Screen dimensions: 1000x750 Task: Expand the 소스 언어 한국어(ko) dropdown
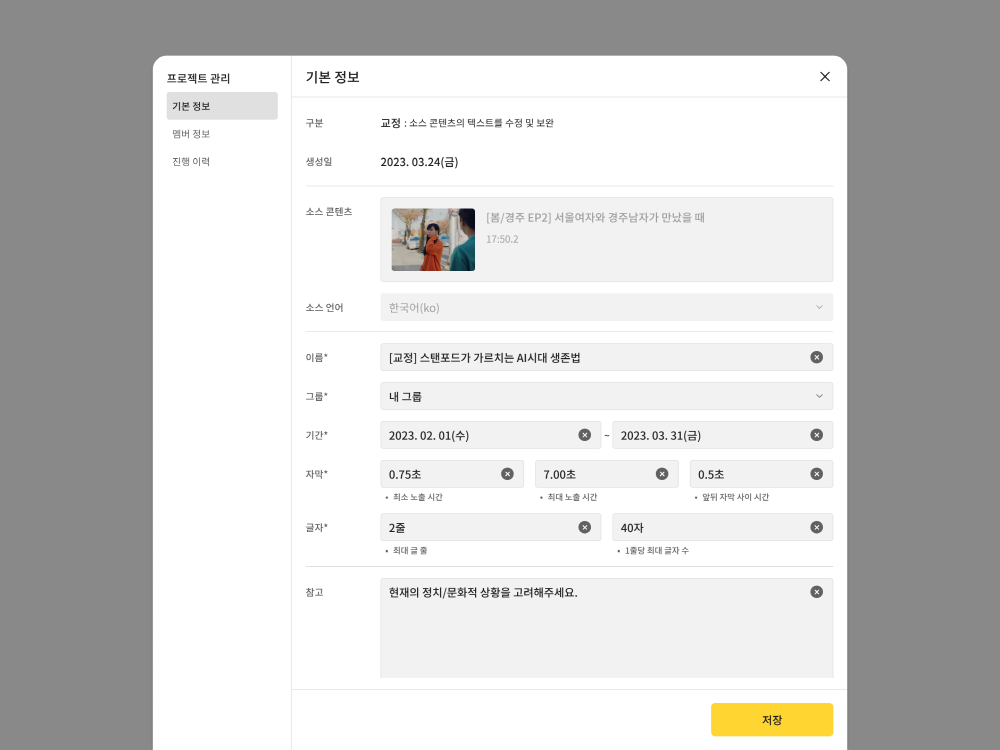606,307
